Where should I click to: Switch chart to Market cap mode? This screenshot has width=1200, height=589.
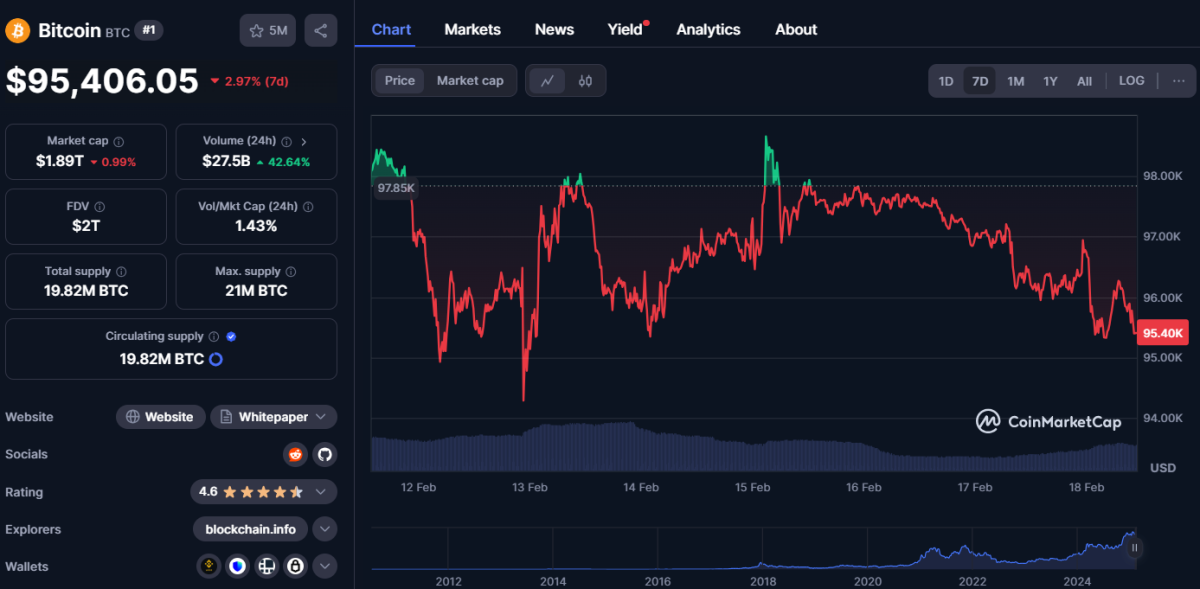(x=470, y=81)
